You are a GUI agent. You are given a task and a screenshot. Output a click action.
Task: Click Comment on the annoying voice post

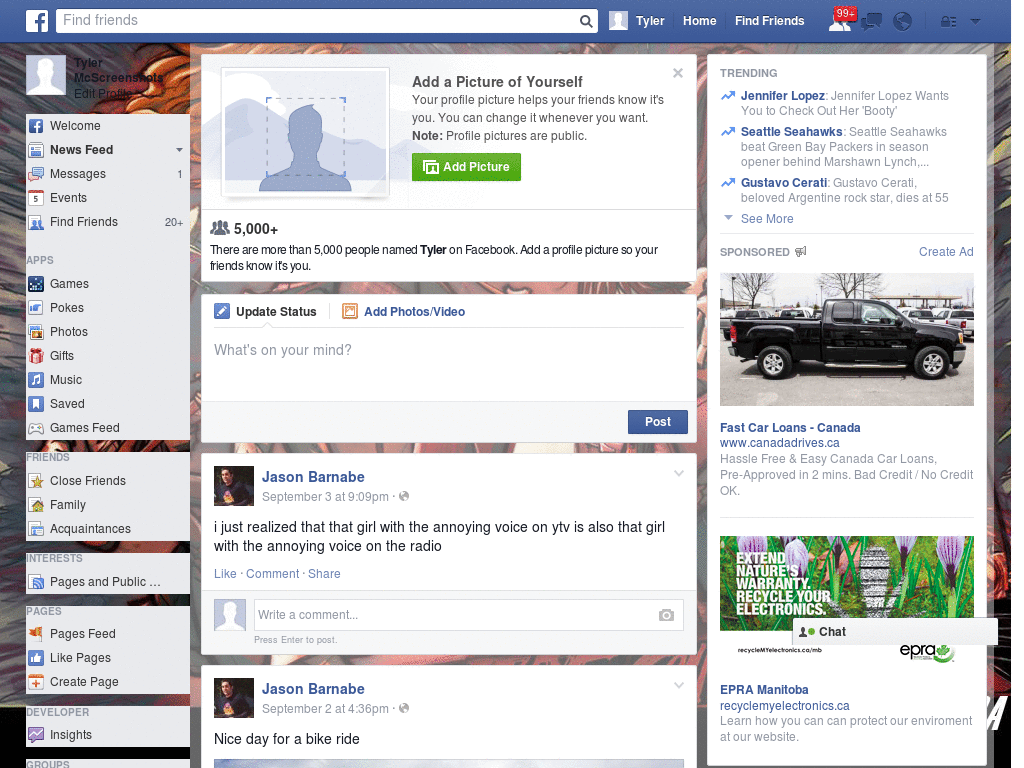tap(272, 573)
